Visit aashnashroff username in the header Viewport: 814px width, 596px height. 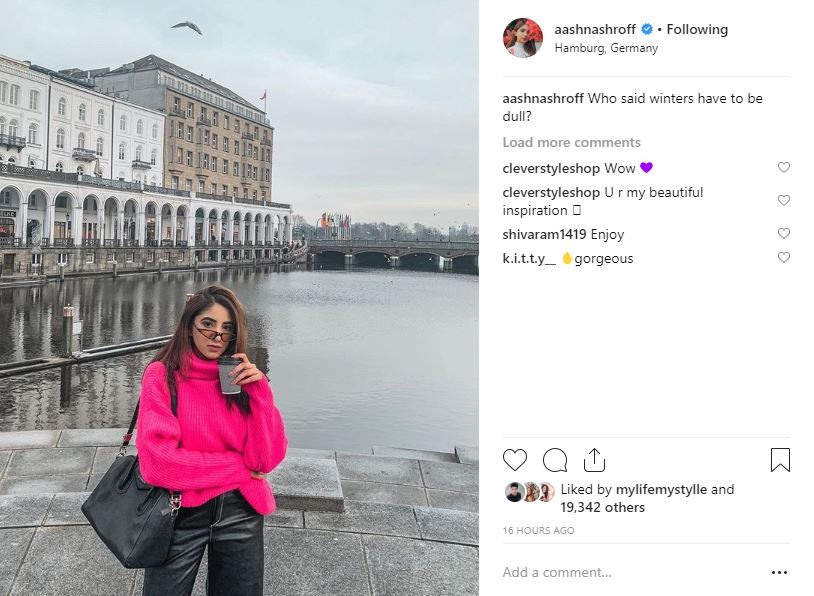[x=595, y=30]
